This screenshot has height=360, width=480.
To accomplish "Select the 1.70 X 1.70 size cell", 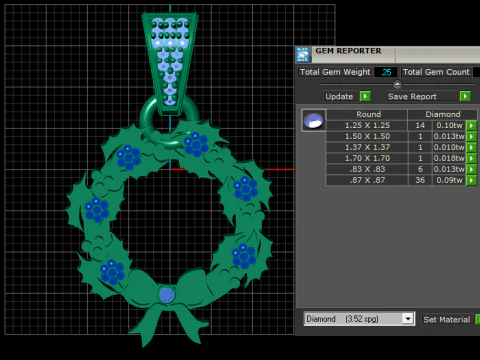I will click(367, 158).
